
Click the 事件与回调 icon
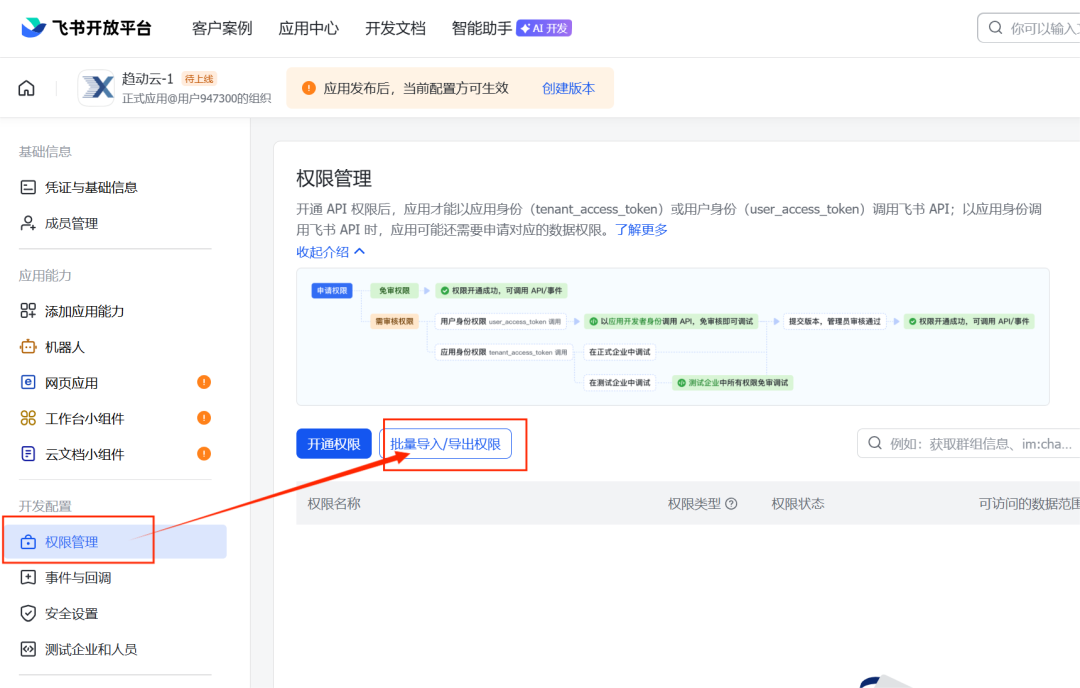[x=28, y=577]
